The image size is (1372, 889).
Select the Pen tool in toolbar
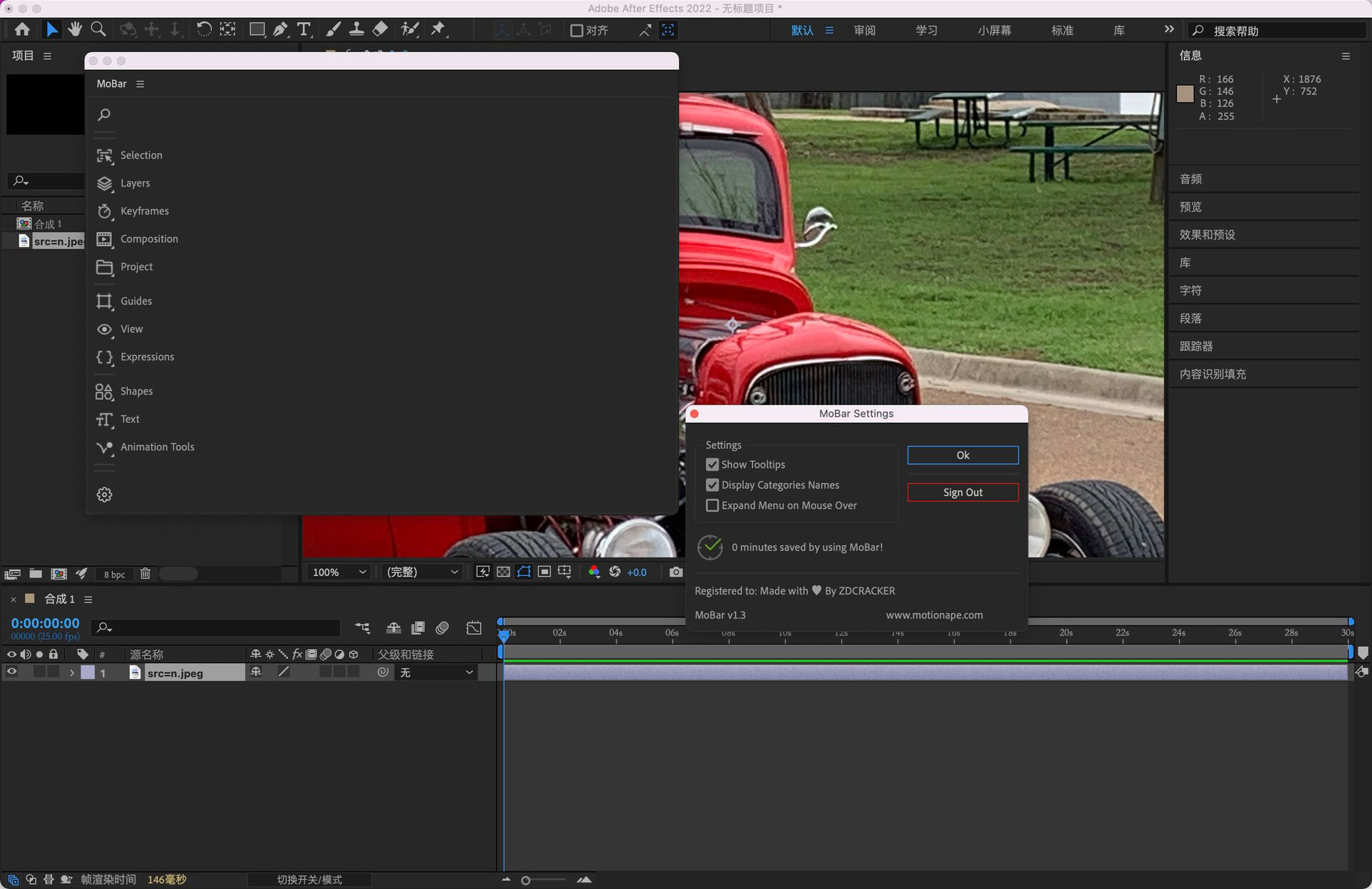click(x=280, y=29)
